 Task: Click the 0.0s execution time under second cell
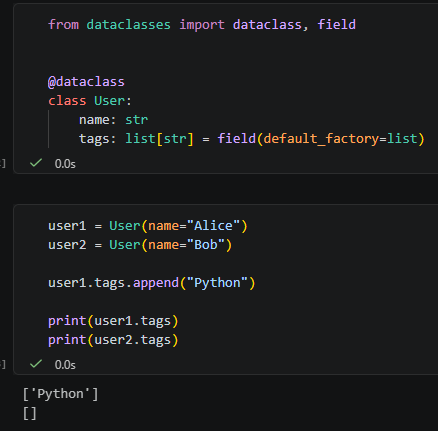[x=65, y=365]
